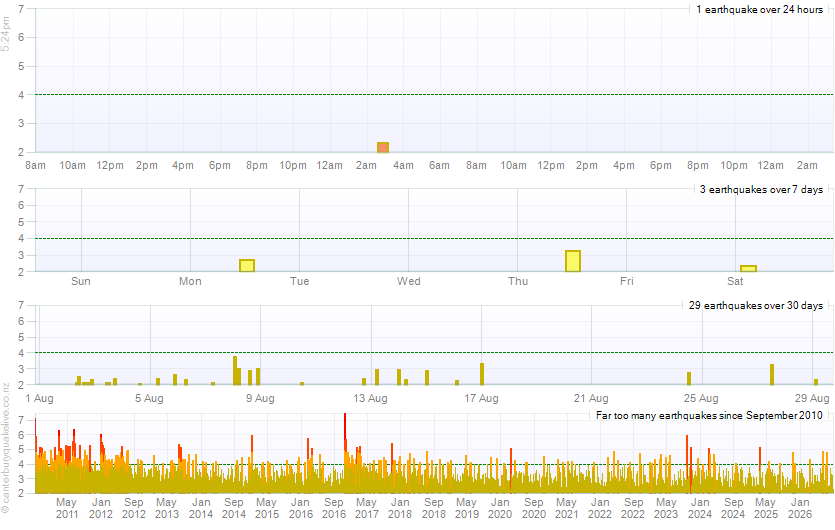Click 'Far too many earthquakes since September 2010' legend
This screenshot has width=835, height=530.
coord(709,415)
